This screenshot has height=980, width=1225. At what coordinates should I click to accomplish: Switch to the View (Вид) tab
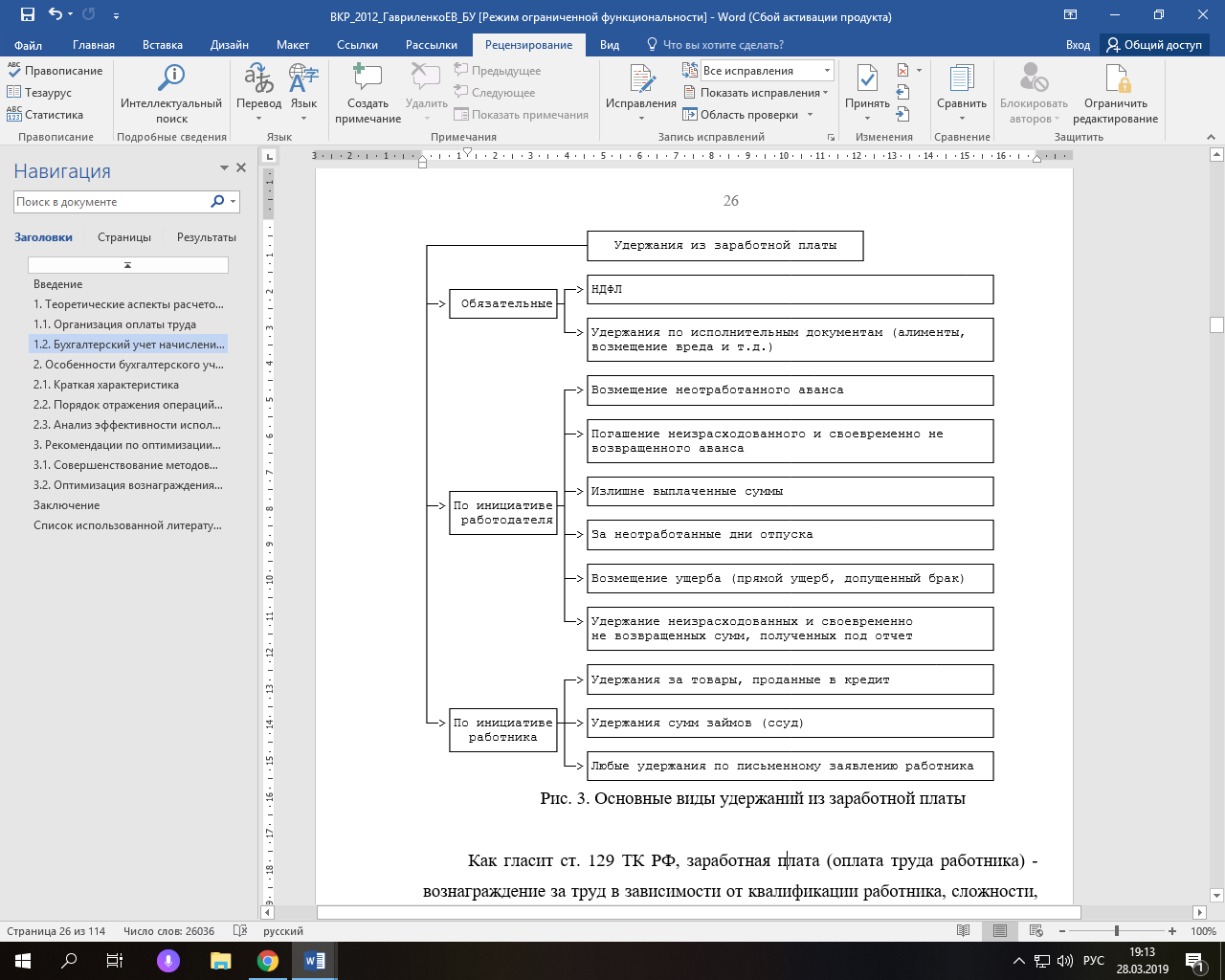[x=610, y=45]
